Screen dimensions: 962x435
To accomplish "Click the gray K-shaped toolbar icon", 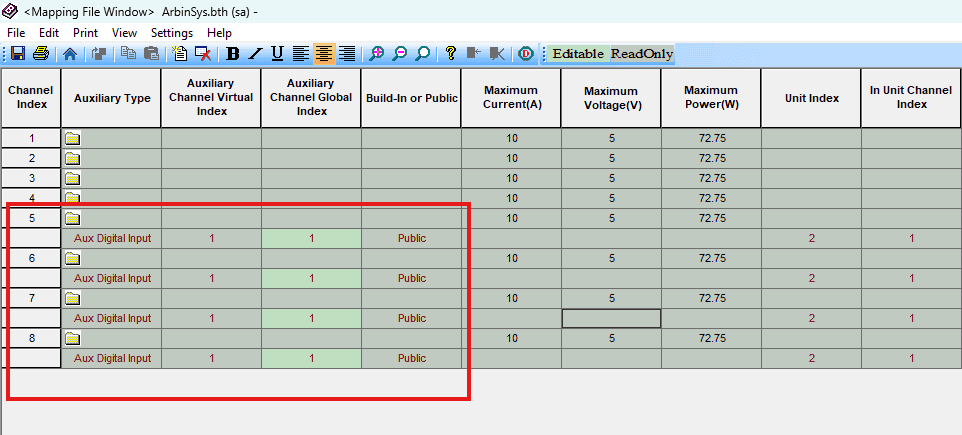I will (497, 54).
